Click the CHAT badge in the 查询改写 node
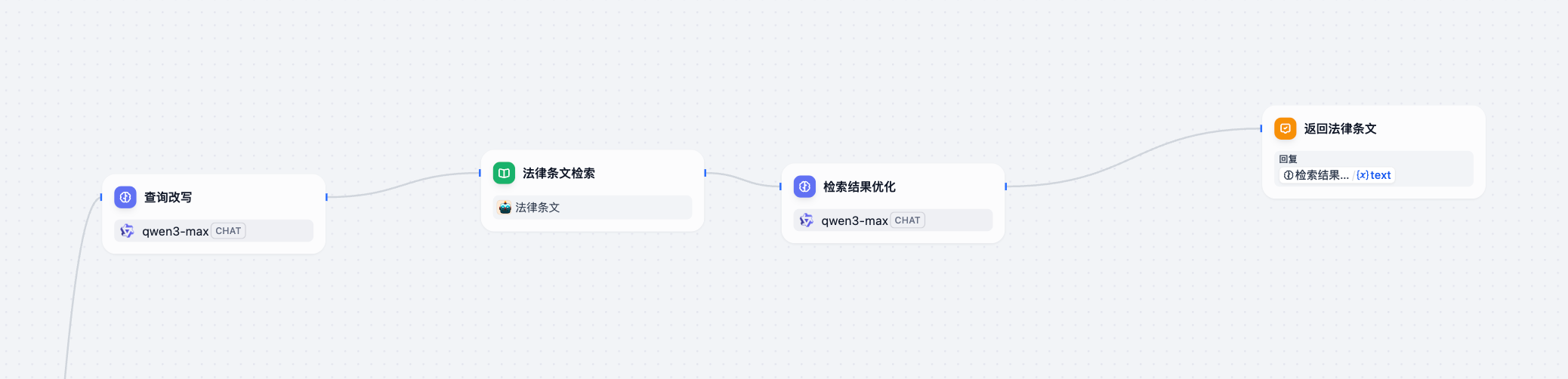This screenshot has height=379, width=1568. (x=228, y=231)
